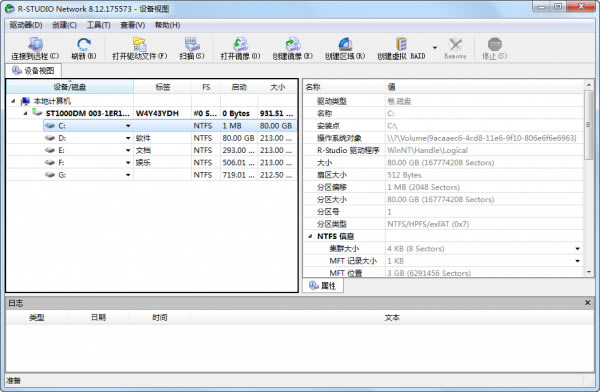
Task: Open dropdown arrow next to Create Virtual RAID
Action: (435, 48)
